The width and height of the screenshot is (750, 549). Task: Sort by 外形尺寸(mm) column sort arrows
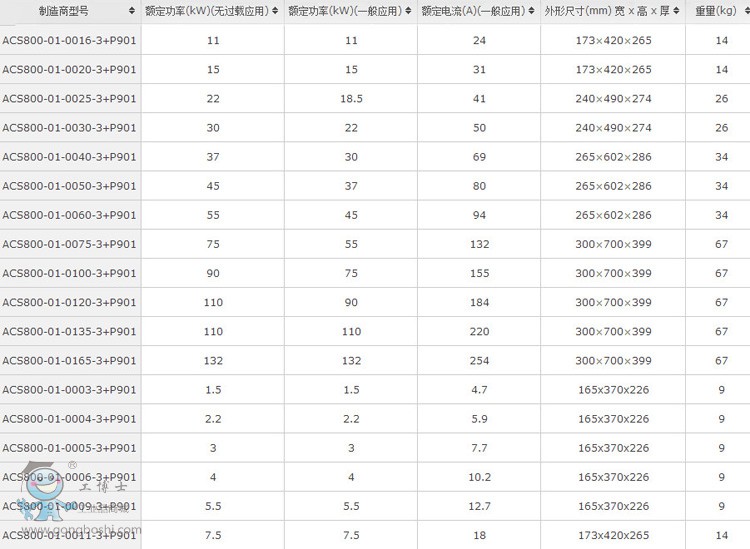[x=676, y=11]
